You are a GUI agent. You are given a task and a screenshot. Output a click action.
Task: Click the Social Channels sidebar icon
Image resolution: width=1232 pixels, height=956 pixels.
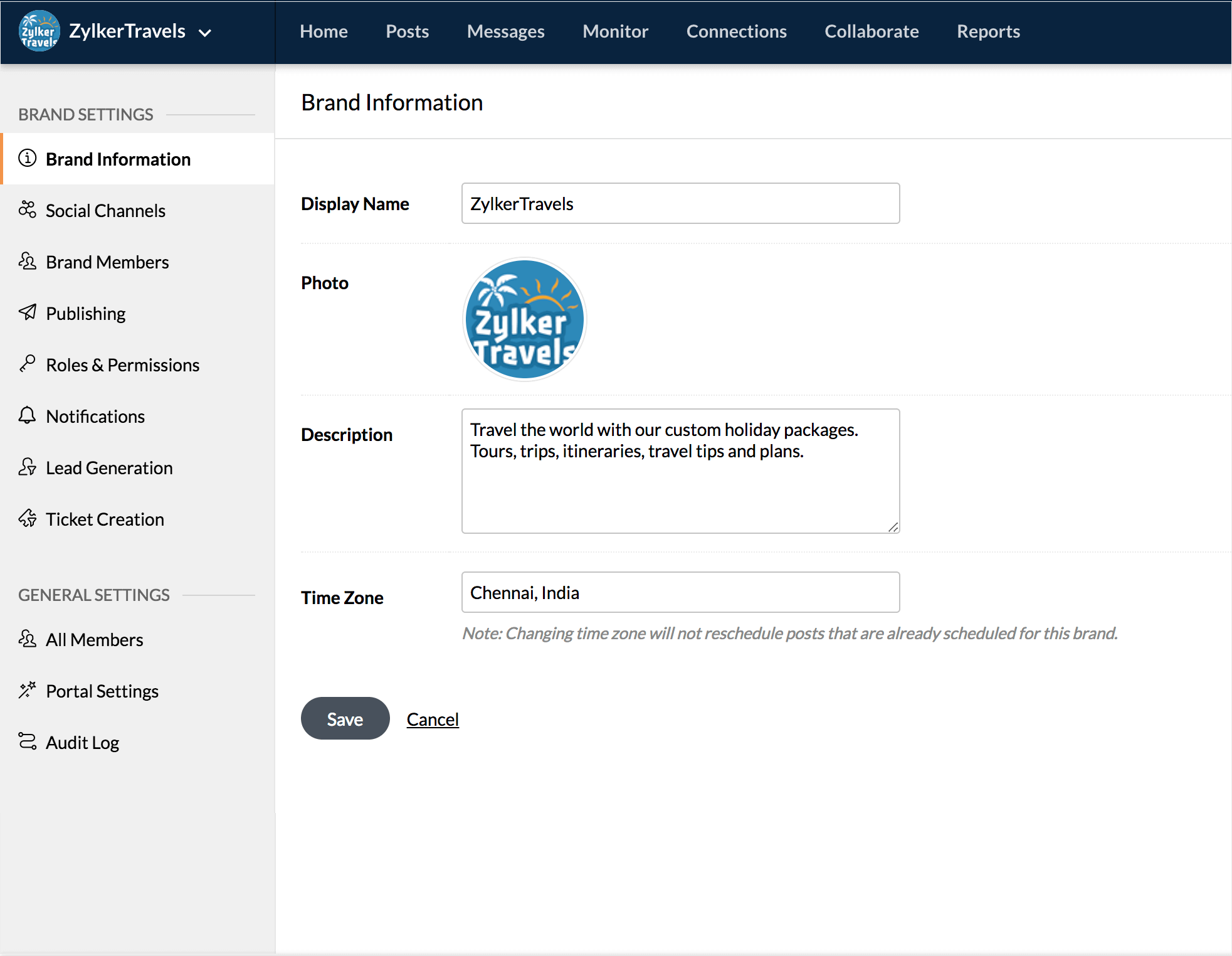(x=27, y=210)
